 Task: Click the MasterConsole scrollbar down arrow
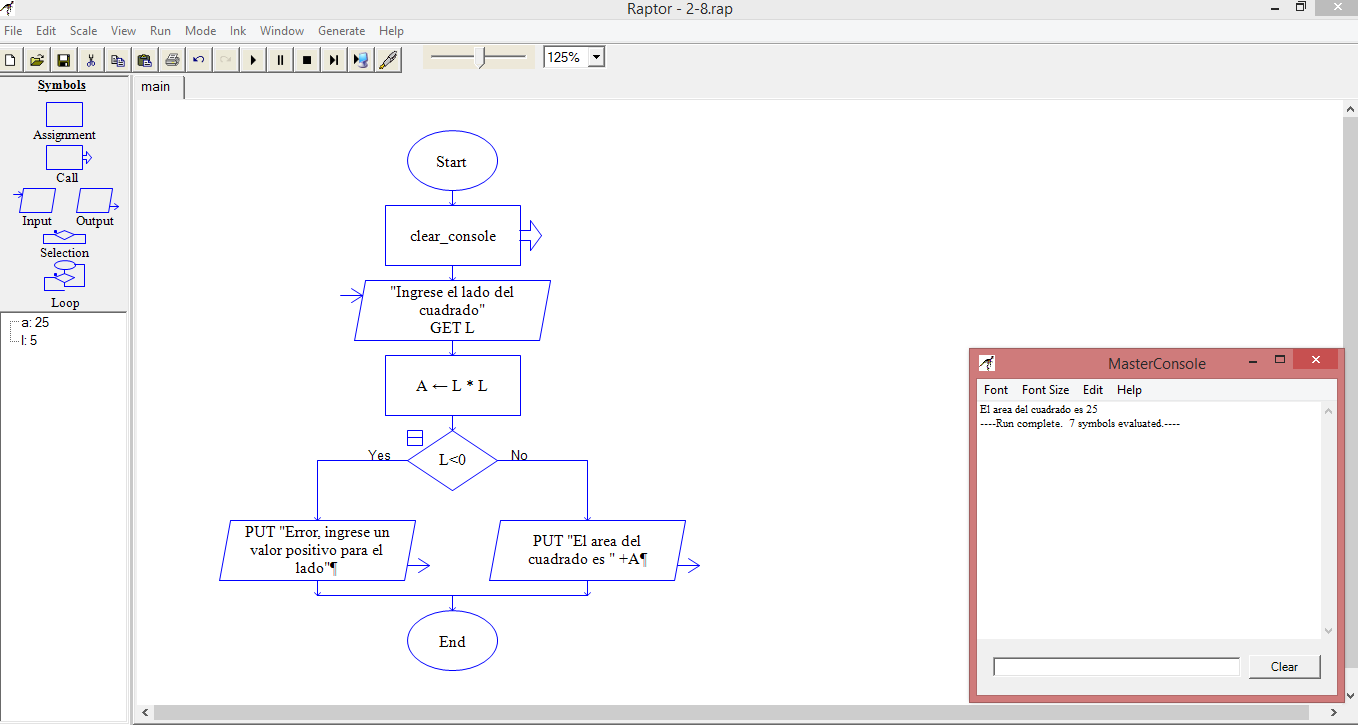coord(1328,630)
